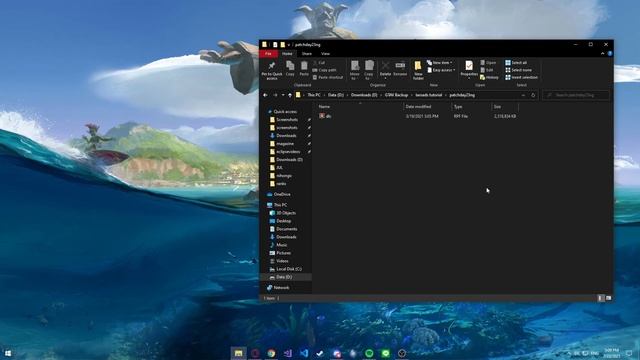Click Copy path in ribbon
This screenshot has width=640, height=360.
pyautogui.click(x=324, y=70)
